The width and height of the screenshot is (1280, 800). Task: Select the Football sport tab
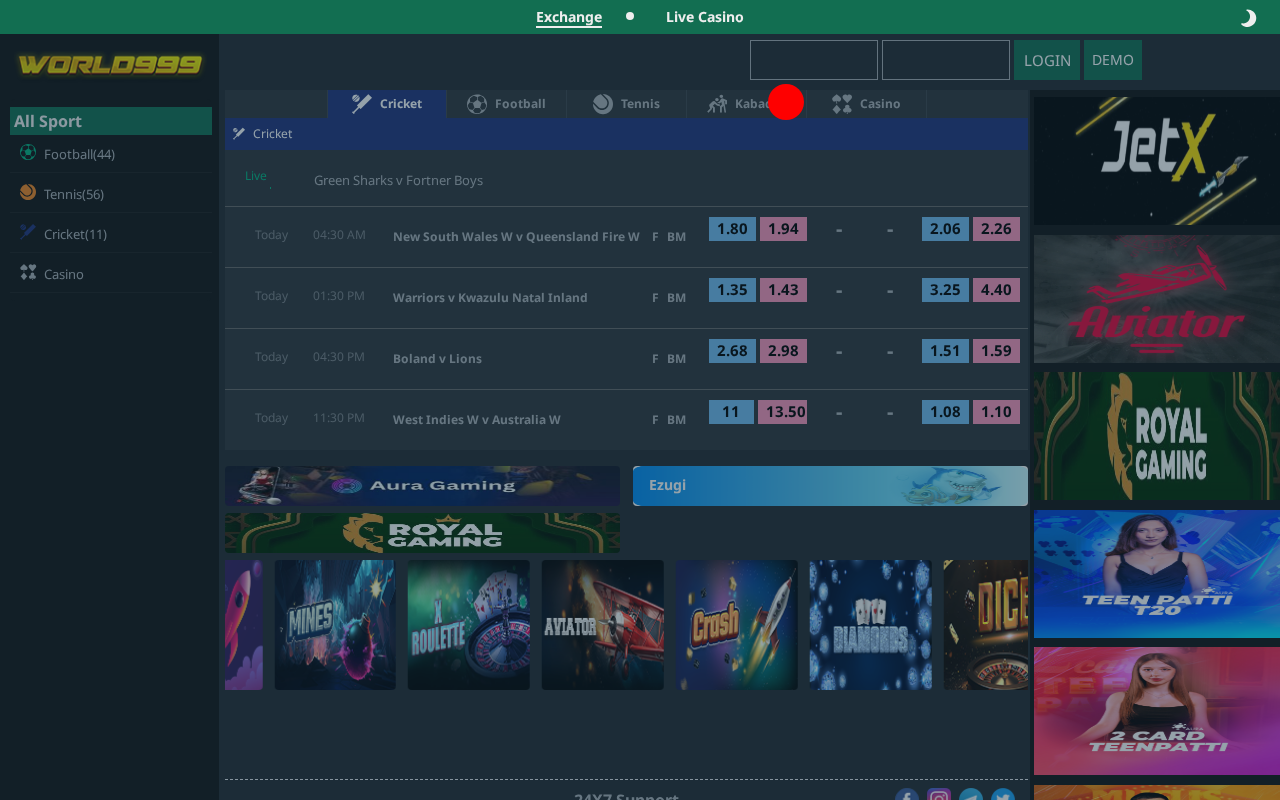coord(506,104)
